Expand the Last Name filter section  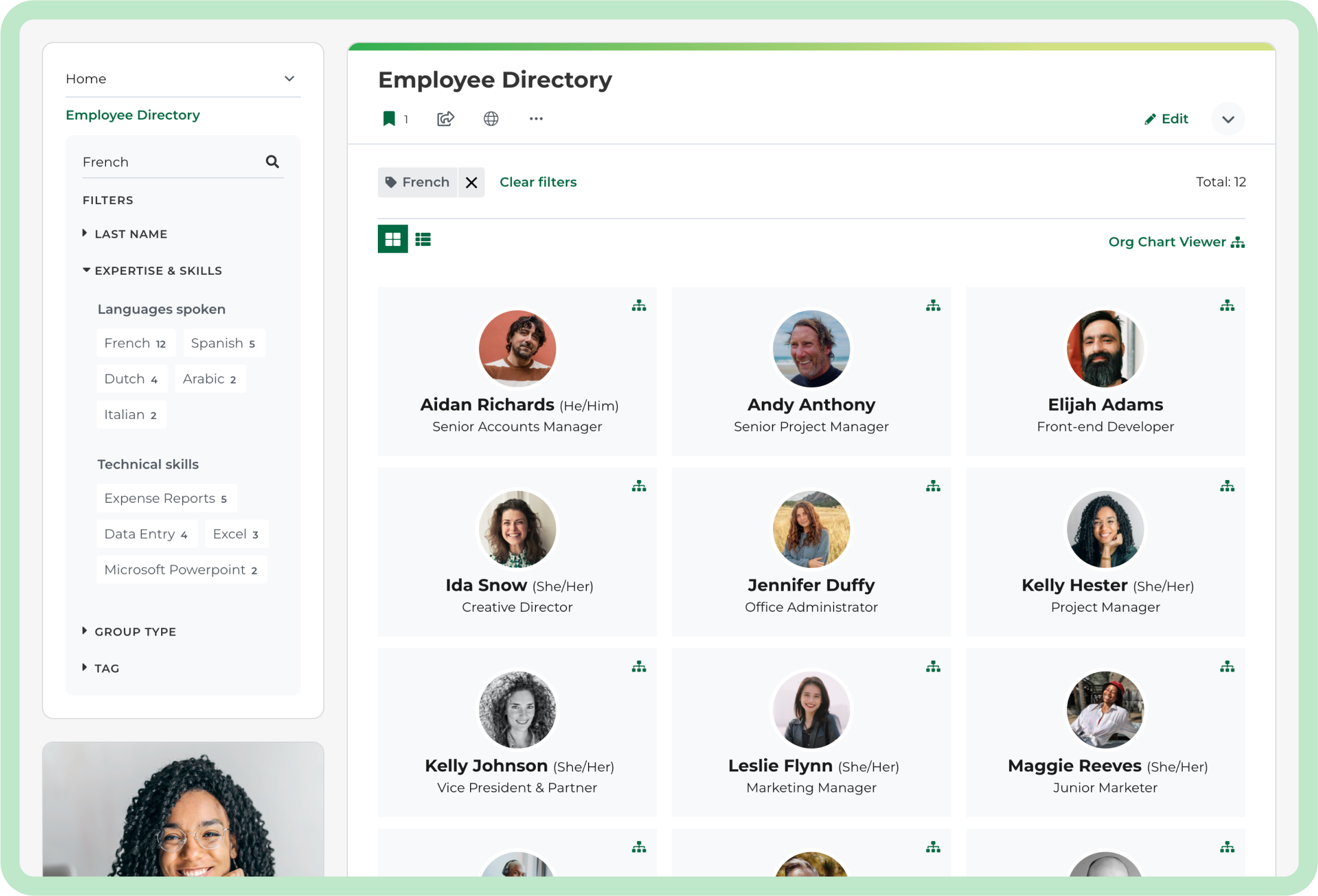[131, 234]
